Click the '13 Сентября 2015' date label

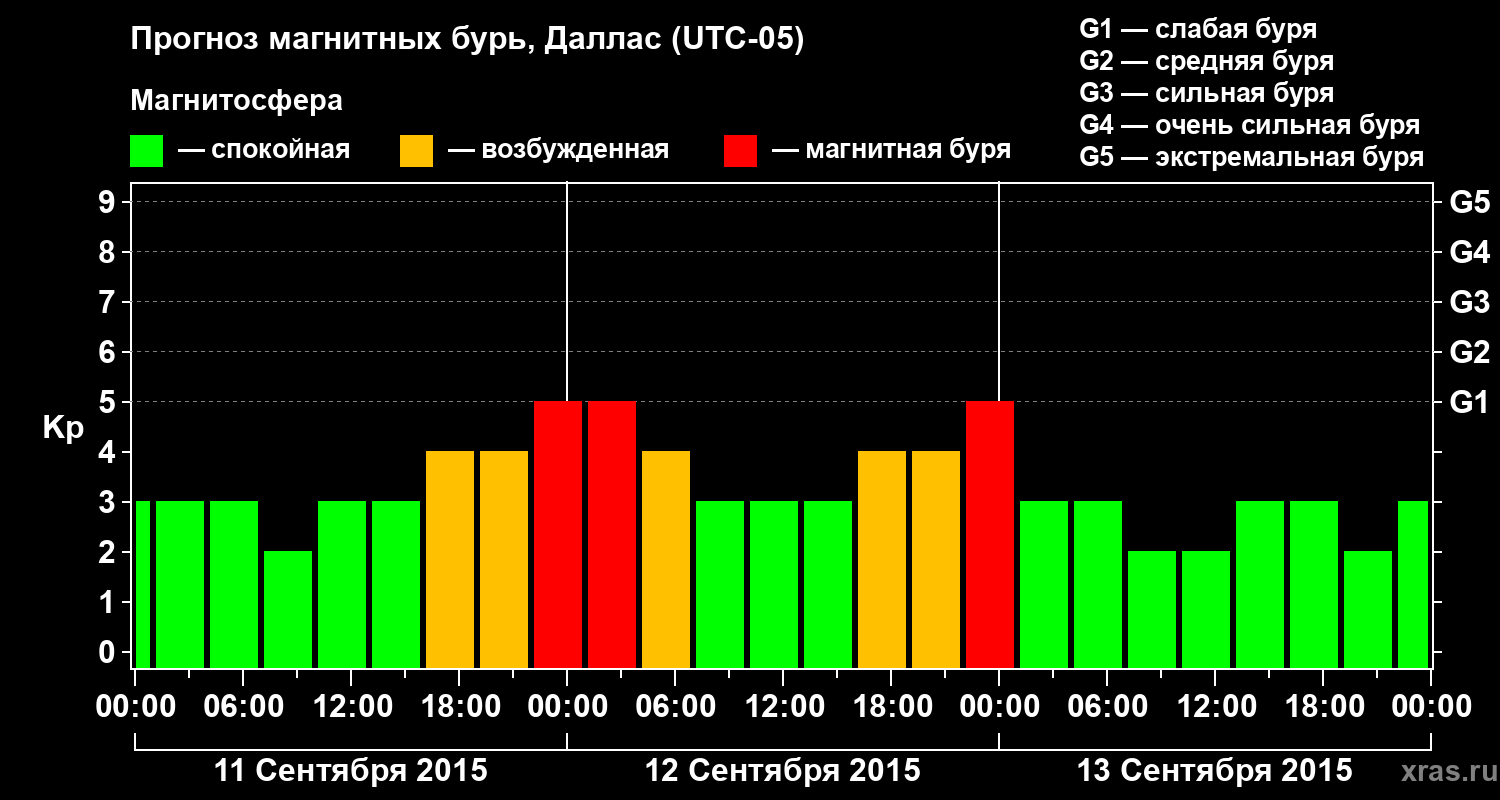pos(1215,771)
